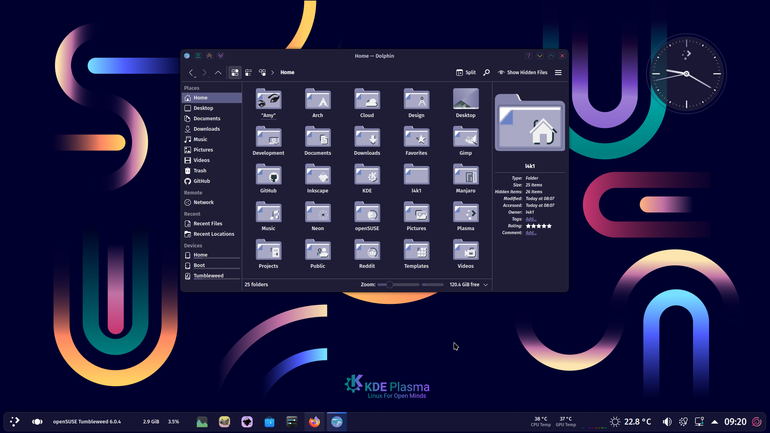The image size is (770, 433).
Task: Select the "Amy" folder
Action: pos(268,104)
